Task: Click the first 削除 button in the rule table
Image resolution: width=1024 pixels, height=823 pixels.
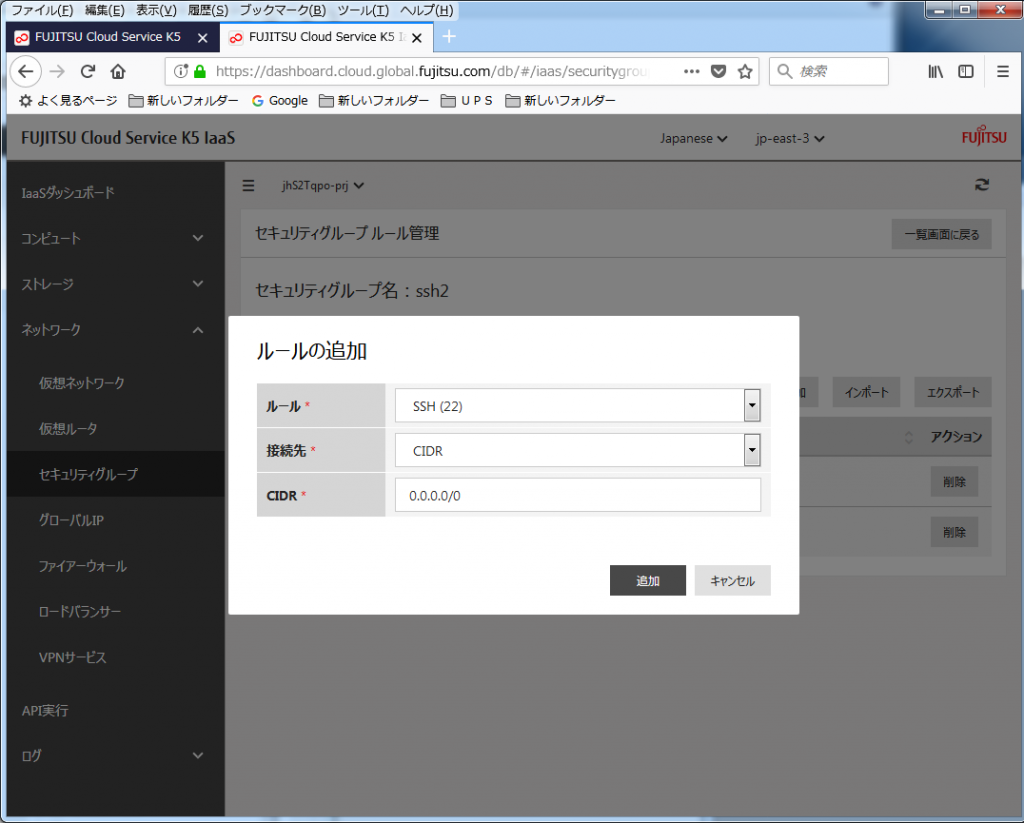Action: pyautogui.click(x=954, y=482)
